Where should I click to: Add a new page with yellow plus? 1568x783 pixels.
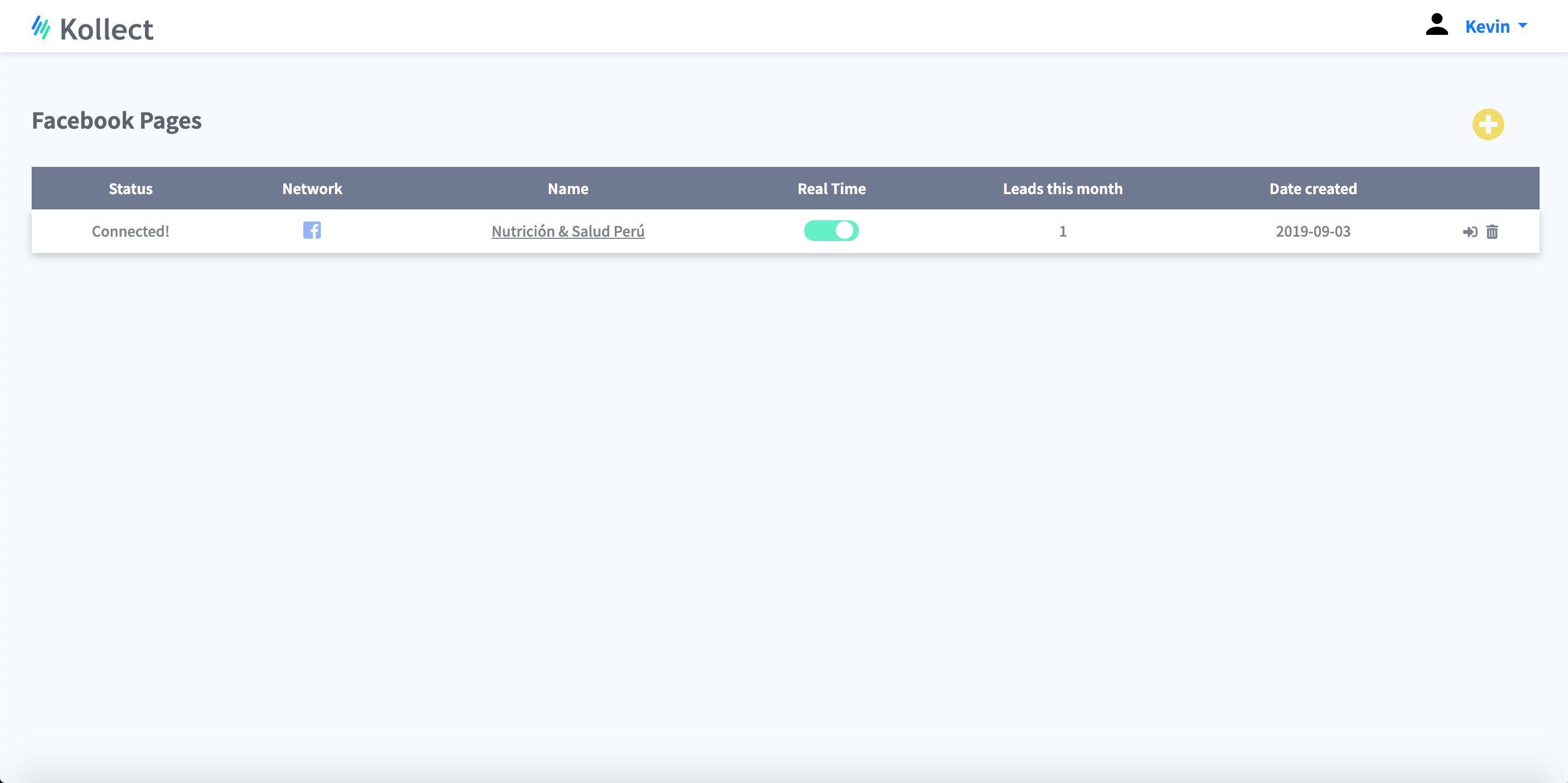[1488, 124]
